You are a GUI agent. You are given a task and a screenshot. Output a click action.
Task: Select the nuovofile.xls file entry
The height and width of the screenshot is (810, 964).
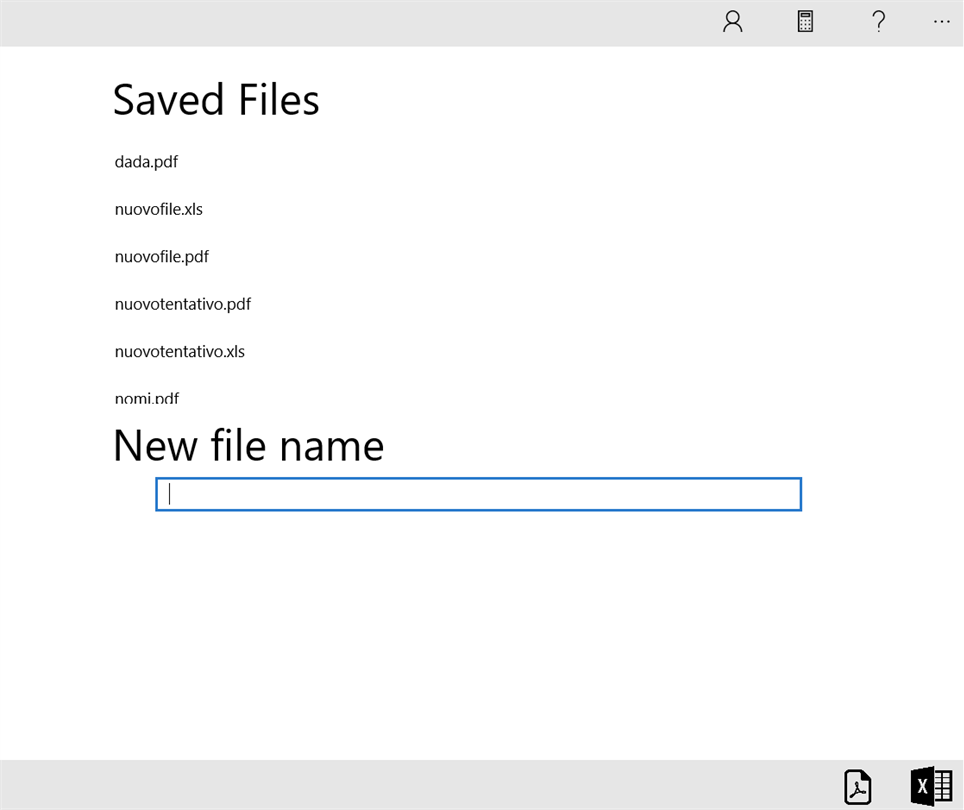(159, 210)
